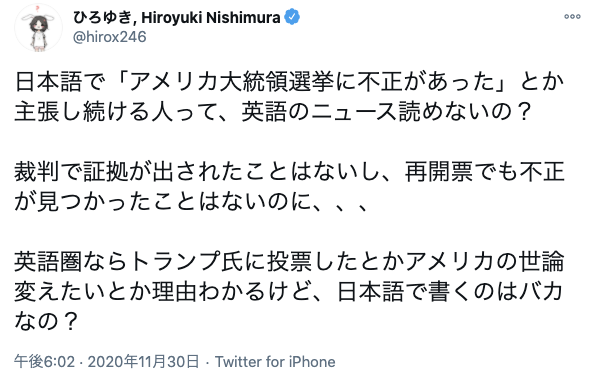The image size is (596, 386).
Task: Click the date 2020年11月30日
Action: tap(143, 361)
